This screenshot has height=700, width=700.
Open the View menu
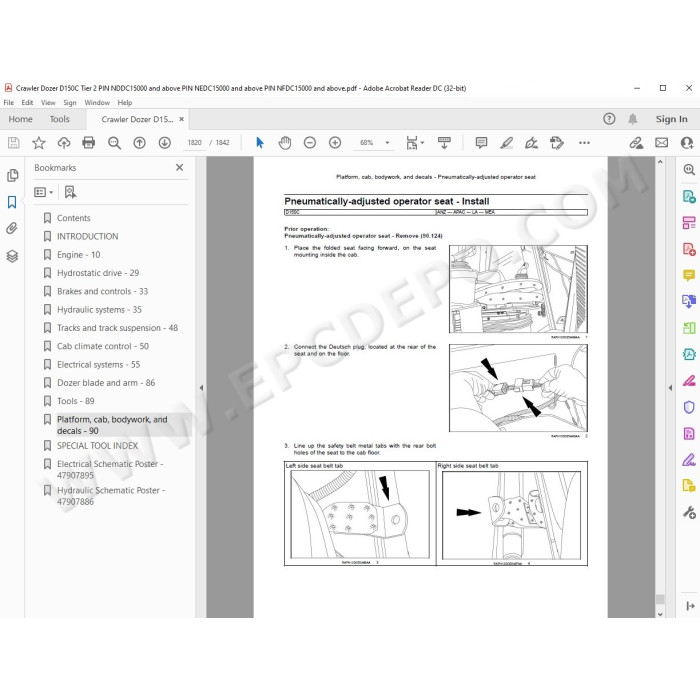(48, 103)
